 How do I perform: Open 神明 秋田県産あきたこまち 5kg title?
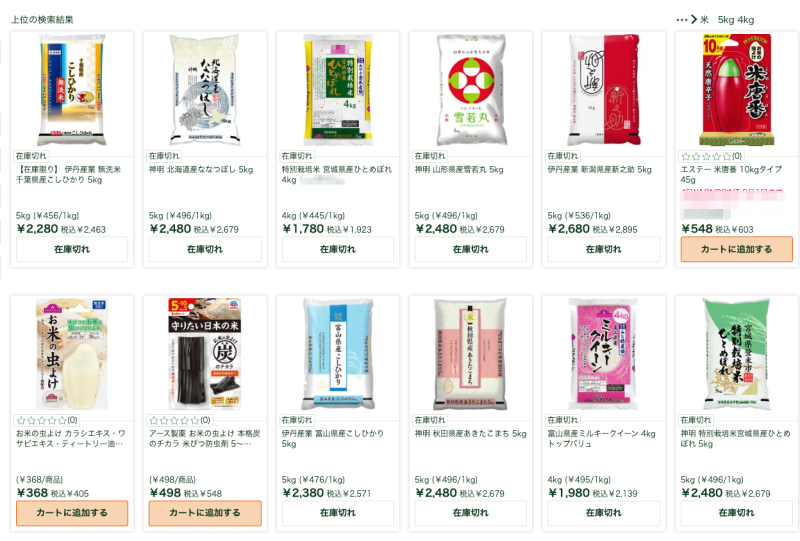coord(470,433)
